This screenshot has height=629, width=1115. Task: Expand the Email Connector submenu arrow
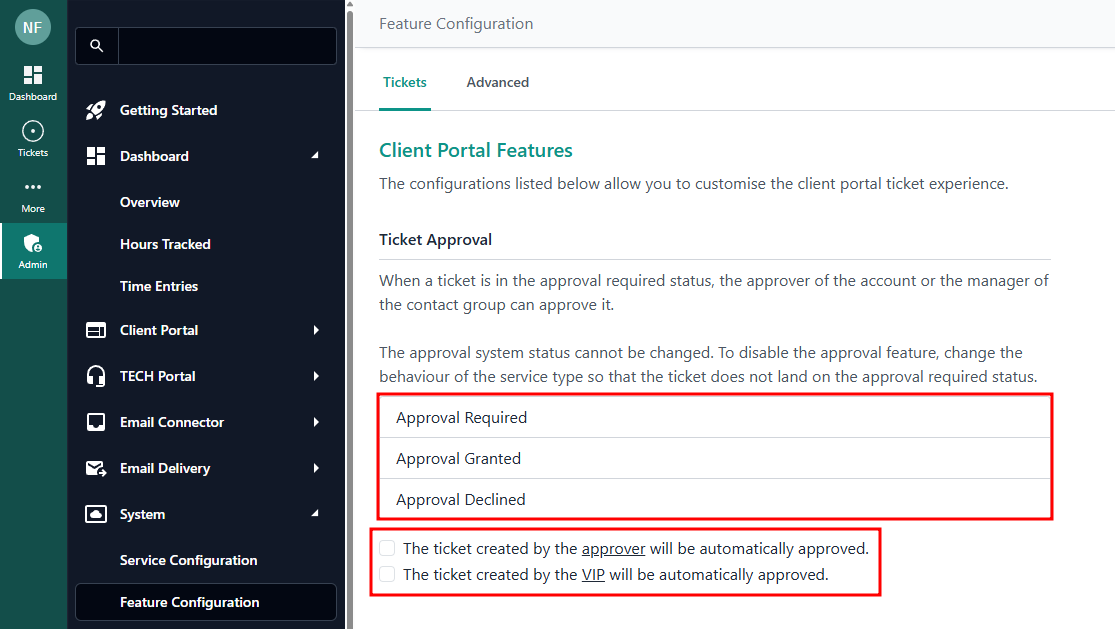click(316, 422)
